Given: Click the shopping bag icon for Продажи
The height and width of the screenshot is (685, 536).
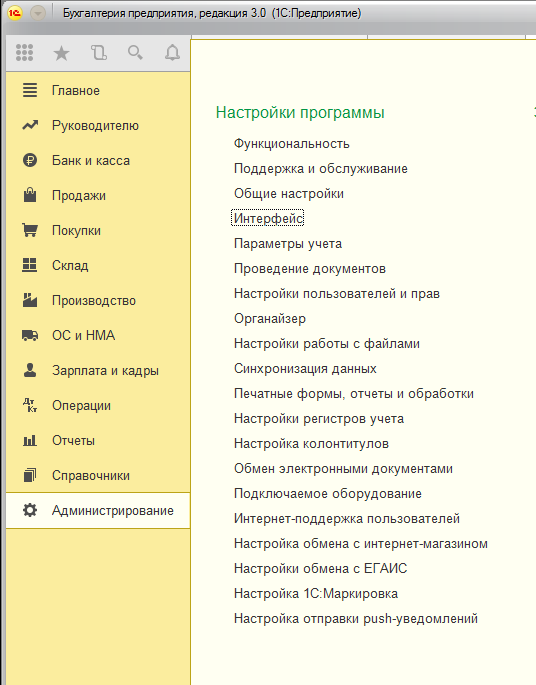Looking at the screenshot, I should [30, 195].
